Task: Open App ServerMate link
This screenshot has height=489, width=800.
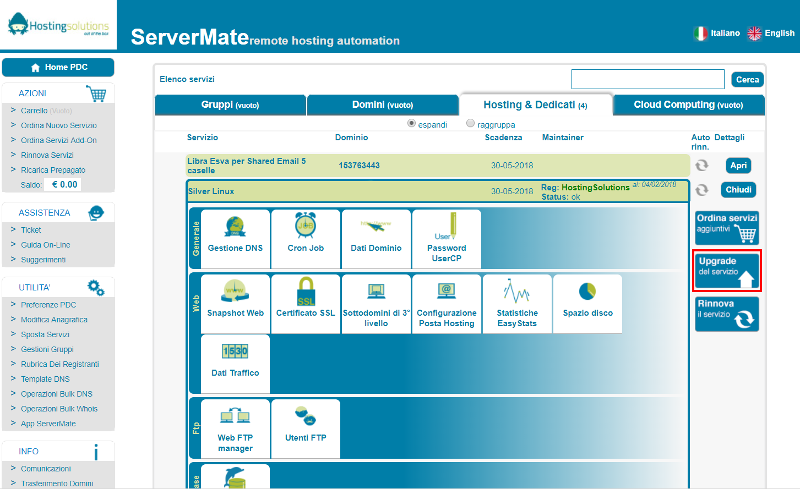Action: [x=48, y=424]
